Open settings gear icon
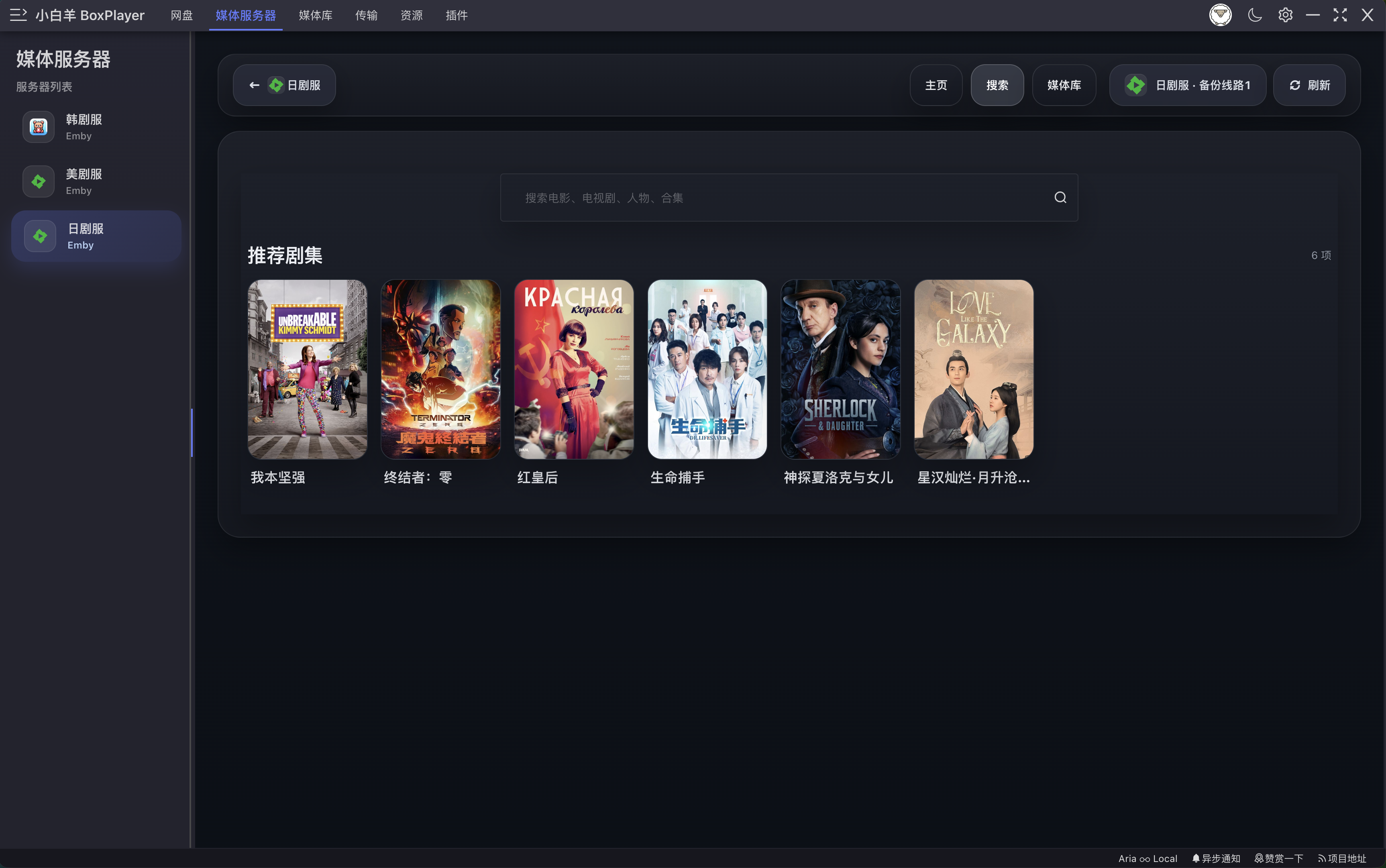Screen dimensions: 1386x868 [1285, 15]
